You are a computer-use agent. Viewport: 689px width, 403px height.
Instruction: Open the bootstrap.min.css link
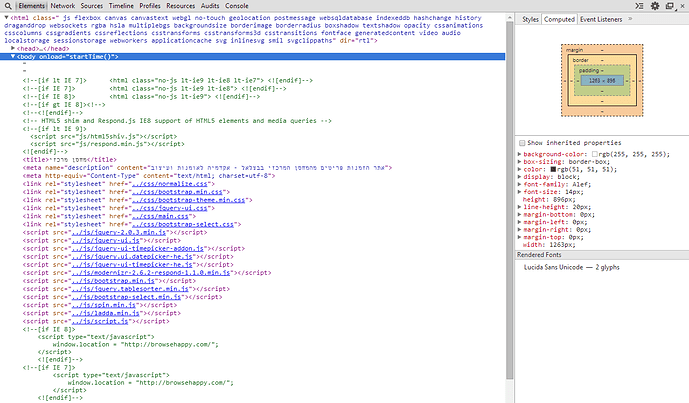(177, 192)
